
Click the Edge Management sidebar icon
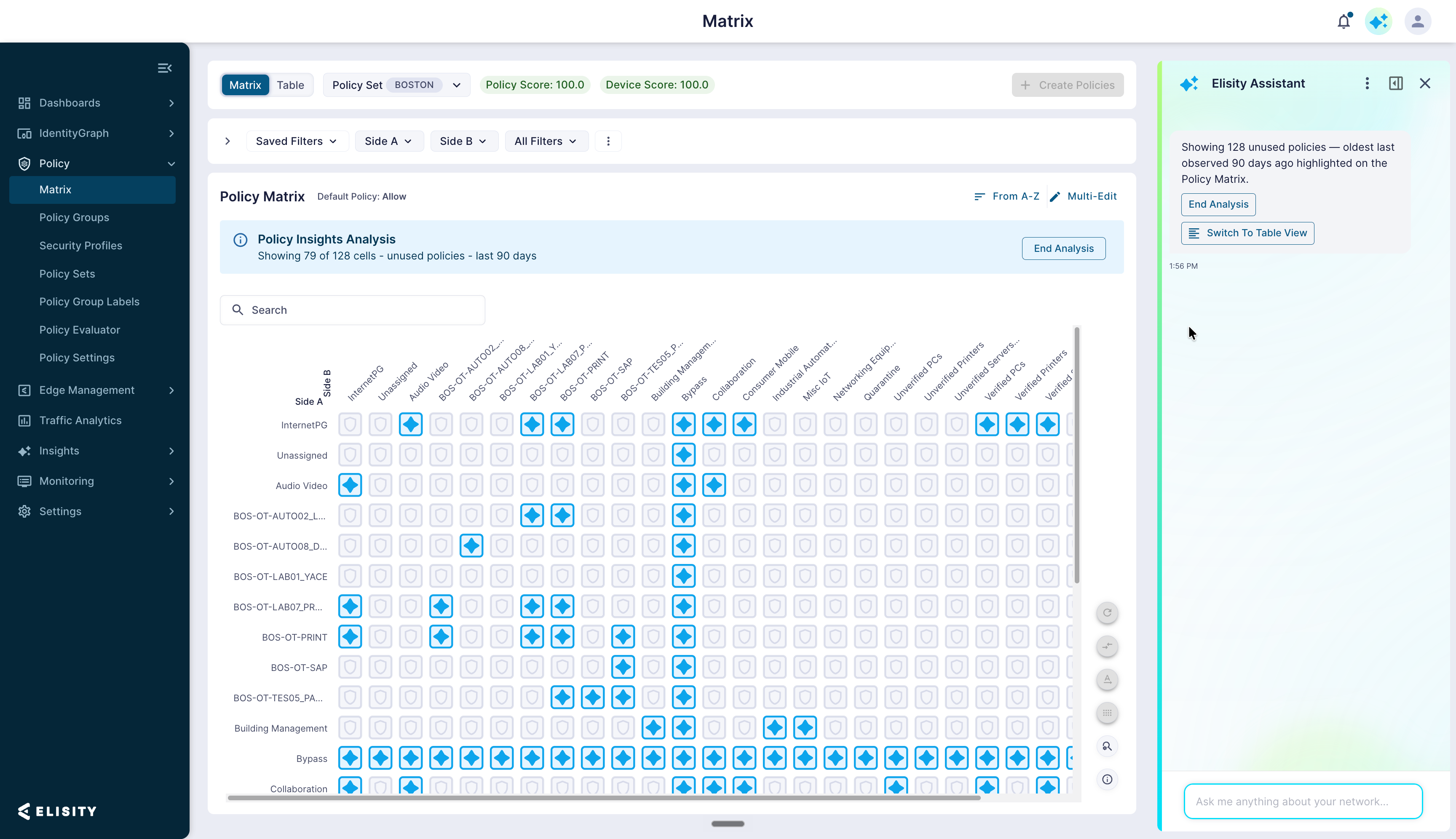24,390
